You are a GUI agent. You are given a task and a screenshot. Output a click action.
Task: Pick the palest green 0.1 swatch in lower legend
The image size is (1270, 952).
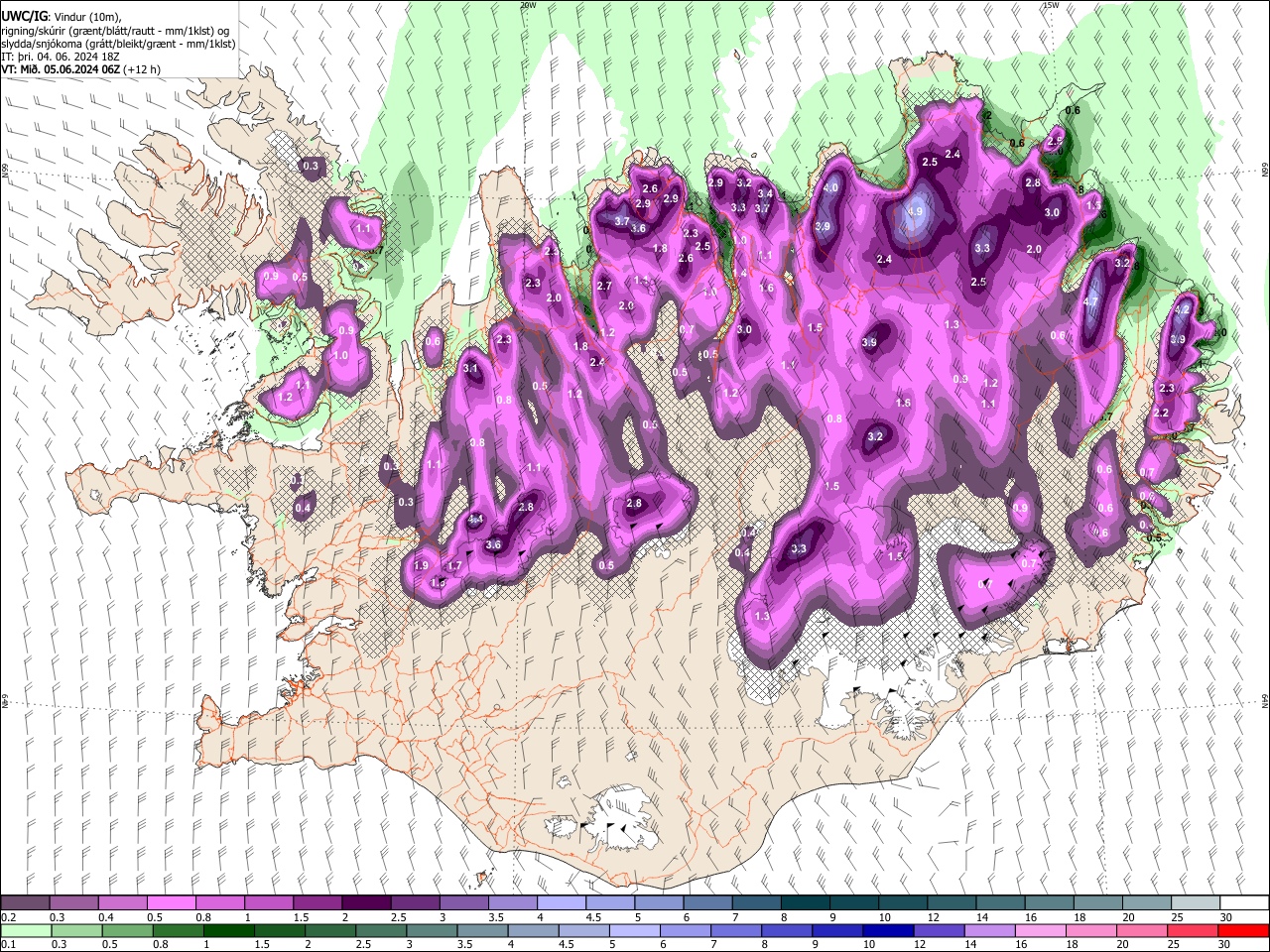(25, 930)
